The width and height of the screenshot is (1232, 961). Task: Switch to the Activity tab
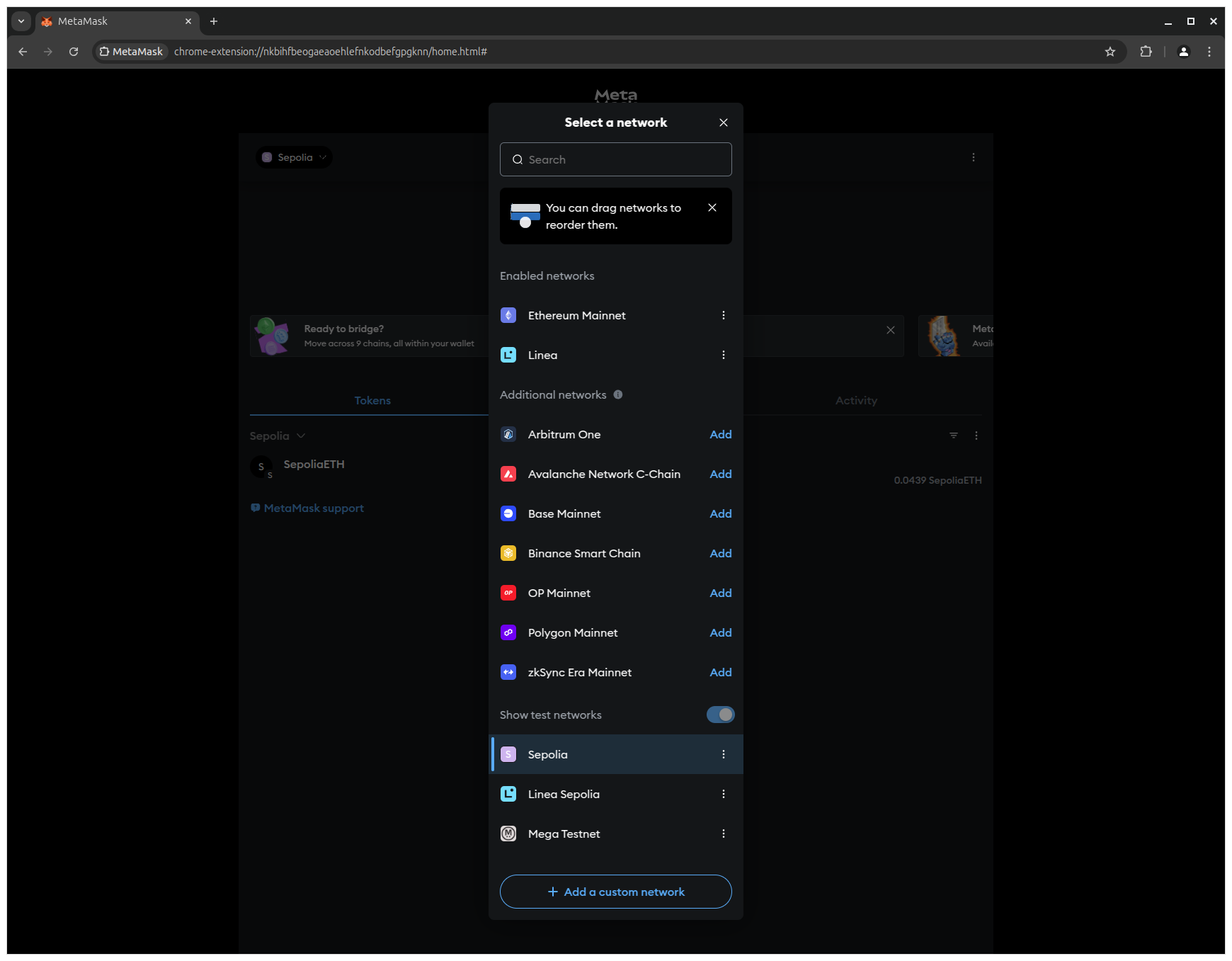[x=856, y=400]
